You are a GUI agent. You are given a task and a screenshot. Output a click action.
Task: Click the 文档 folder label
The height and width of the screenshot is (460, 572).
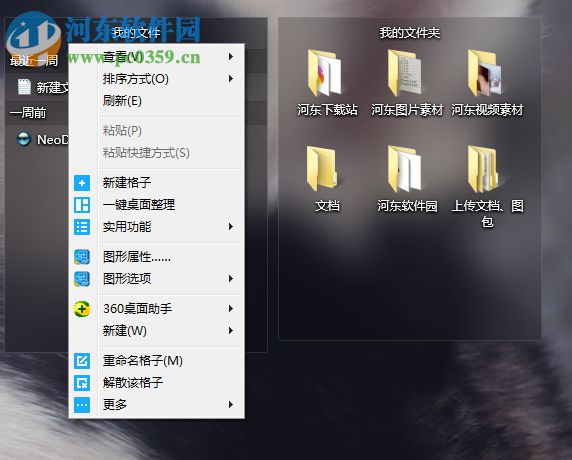click(327, 206)
